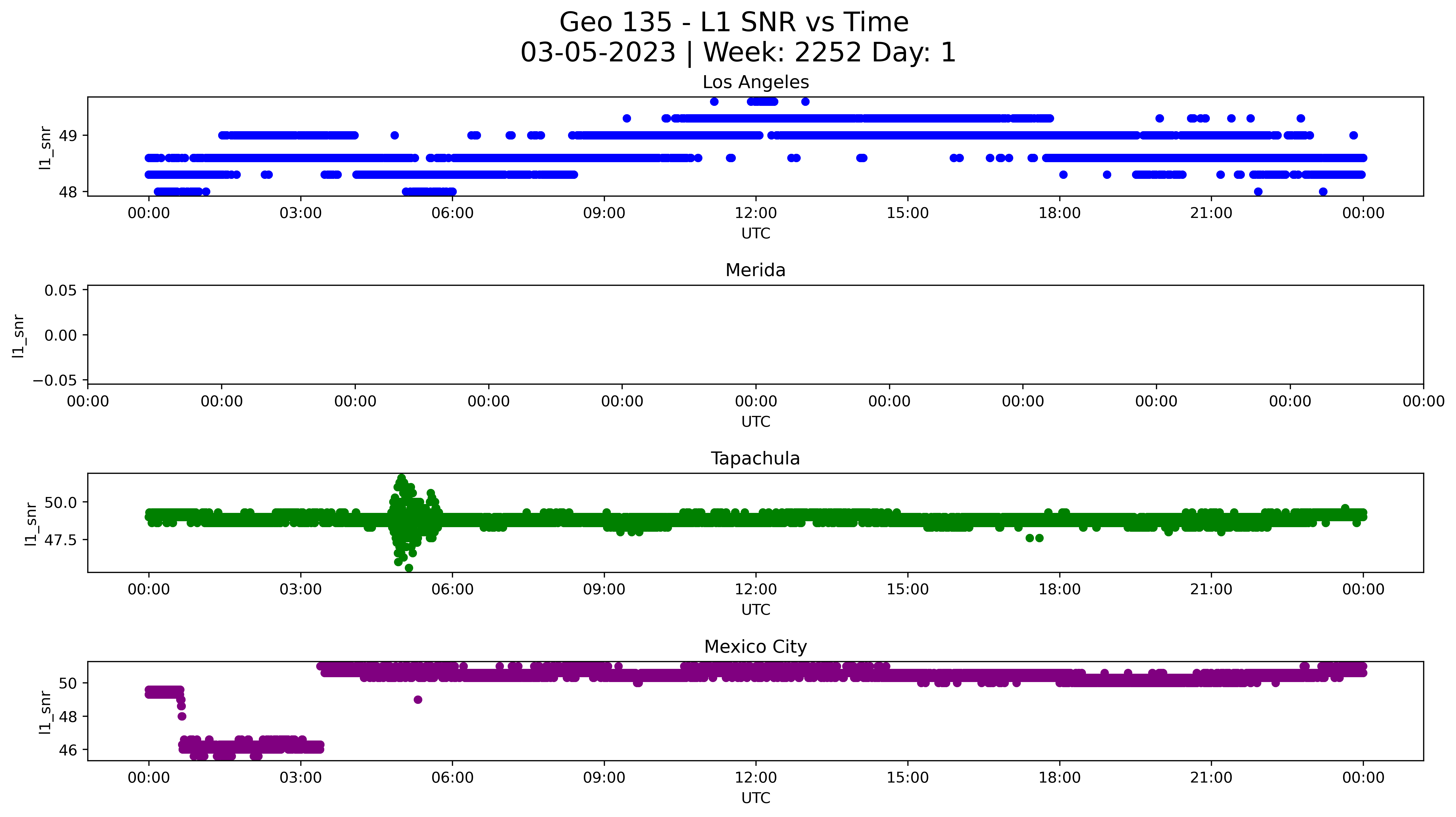1456x817 pixels.
Task: Click the '48' y-tick on Mexico City plot
Action: coord(68,716)
